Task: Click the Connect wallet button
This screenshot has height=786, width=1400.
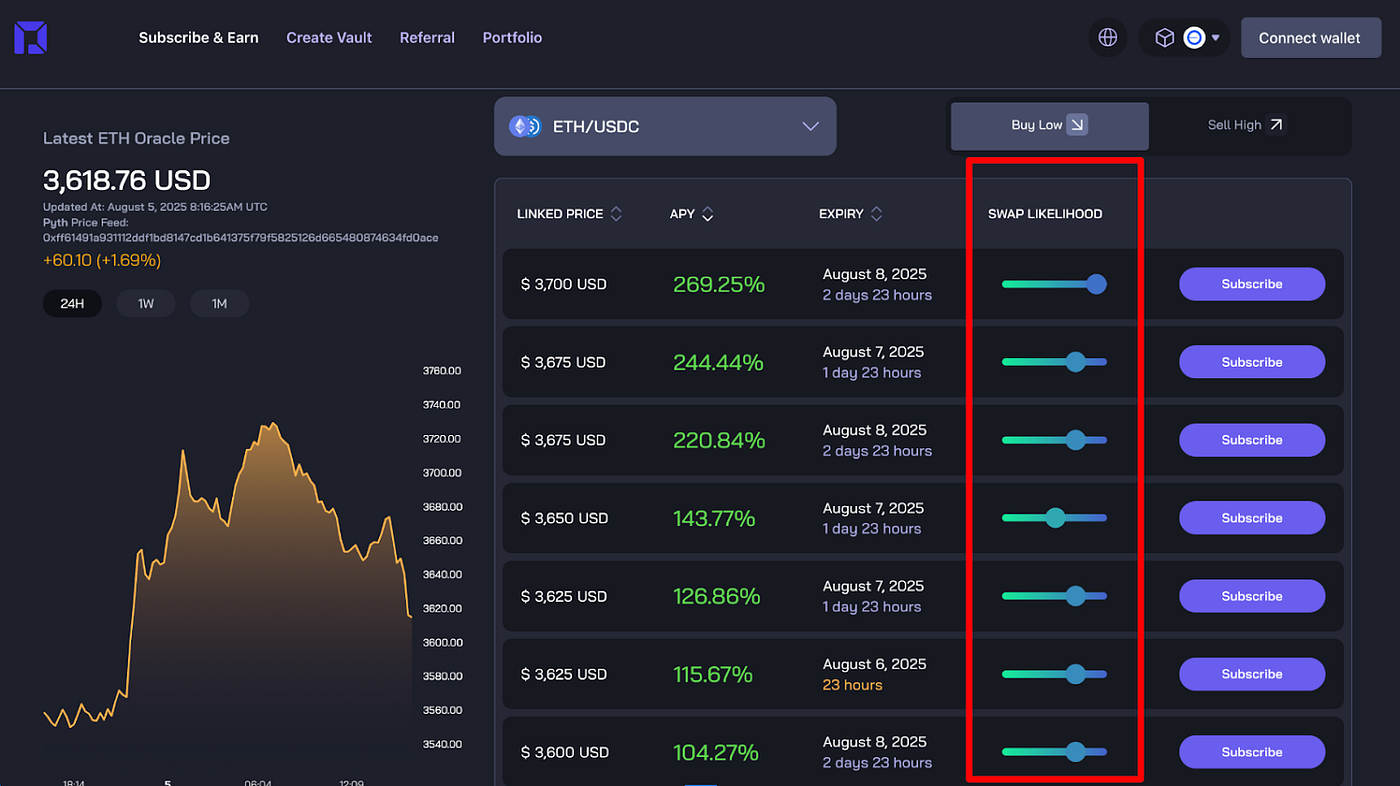Action: point(1310,37)
